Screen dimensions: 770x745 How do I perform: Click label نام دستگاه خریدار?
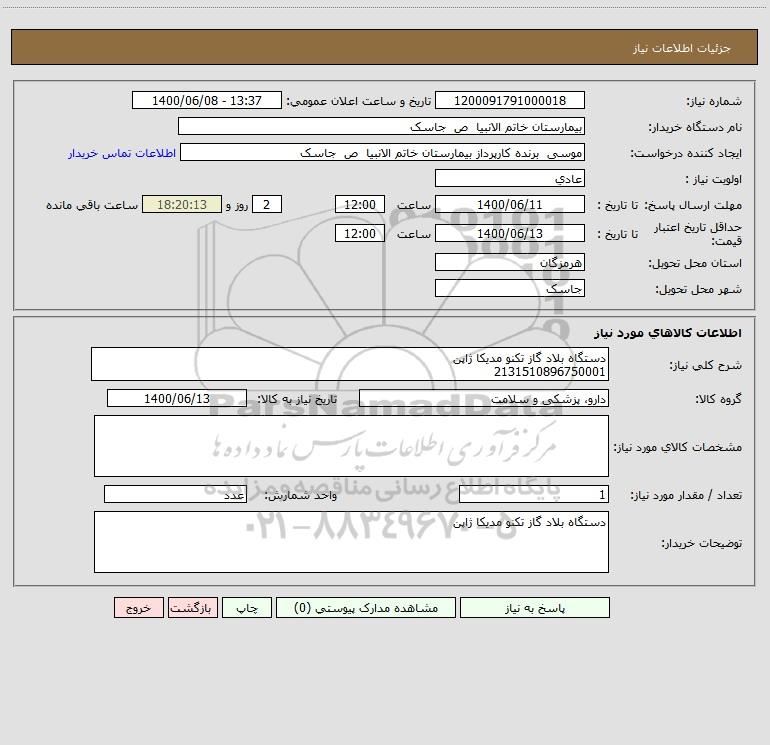click(x=695, y=127)
